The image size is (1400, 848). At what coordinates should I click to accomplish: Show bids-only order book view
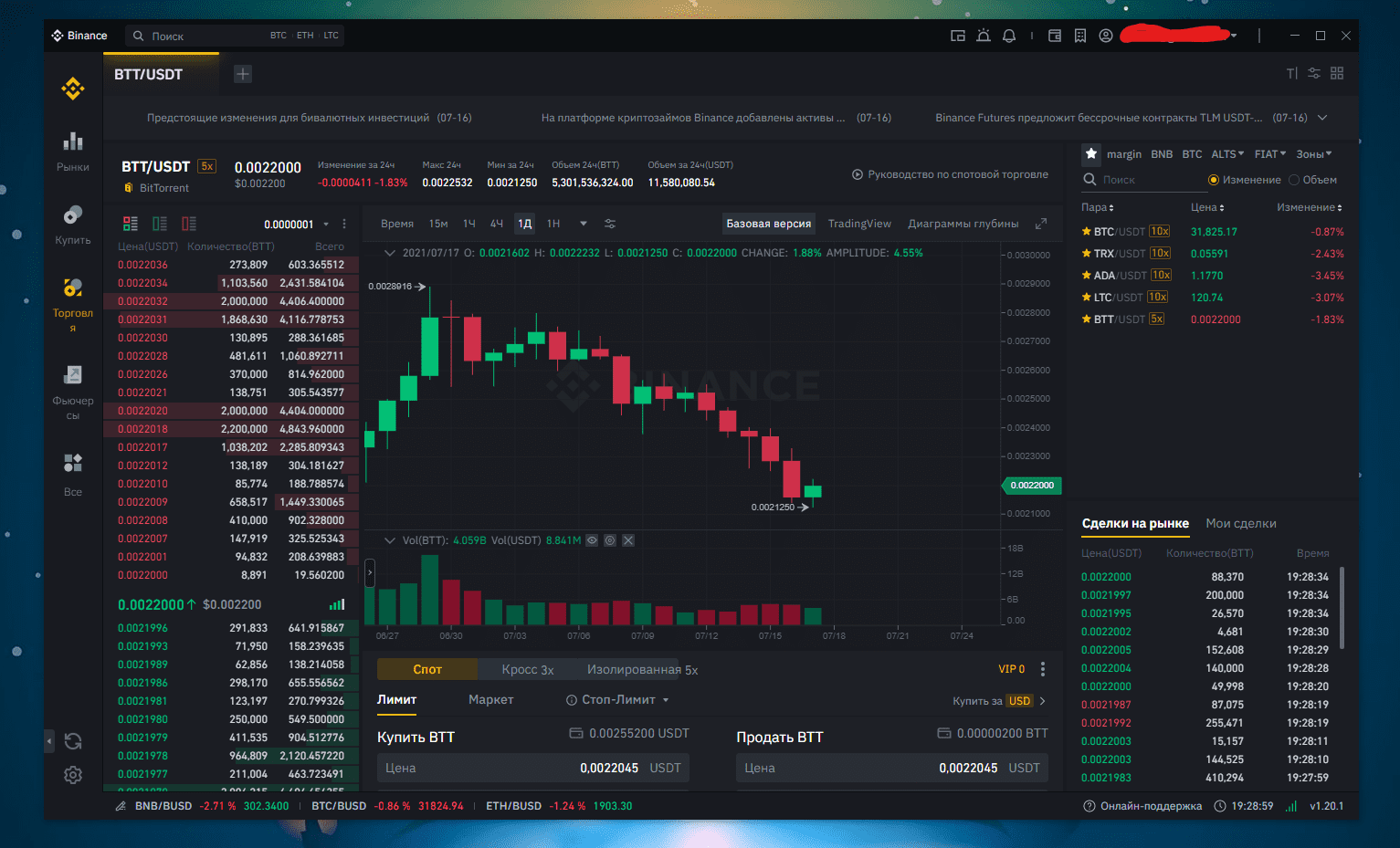(160, 224)
